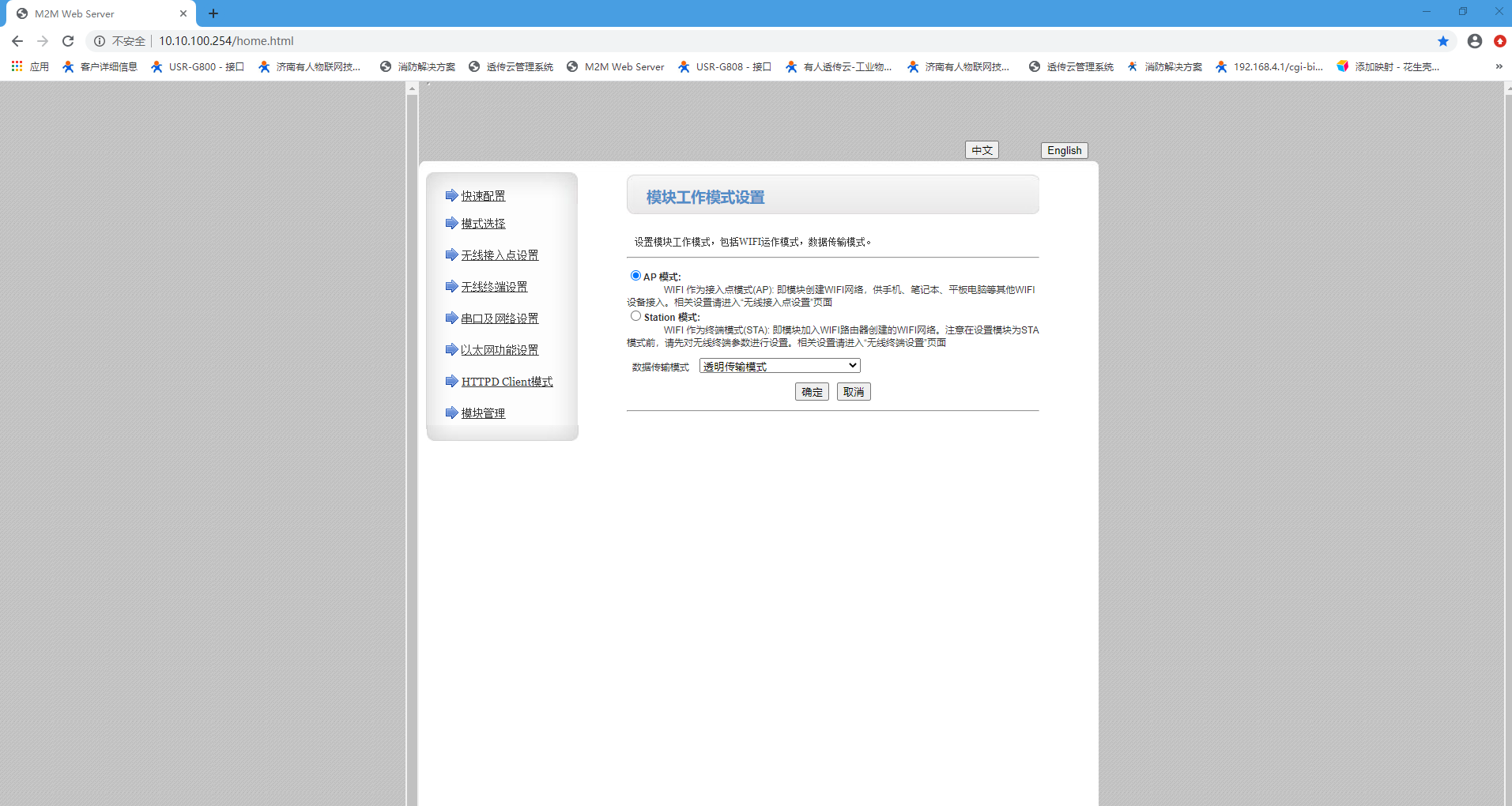This screenshot has width=1512, height=806.
Task: Open the USR-G808 - 接口 bookmark
Action: click(725, 66)
